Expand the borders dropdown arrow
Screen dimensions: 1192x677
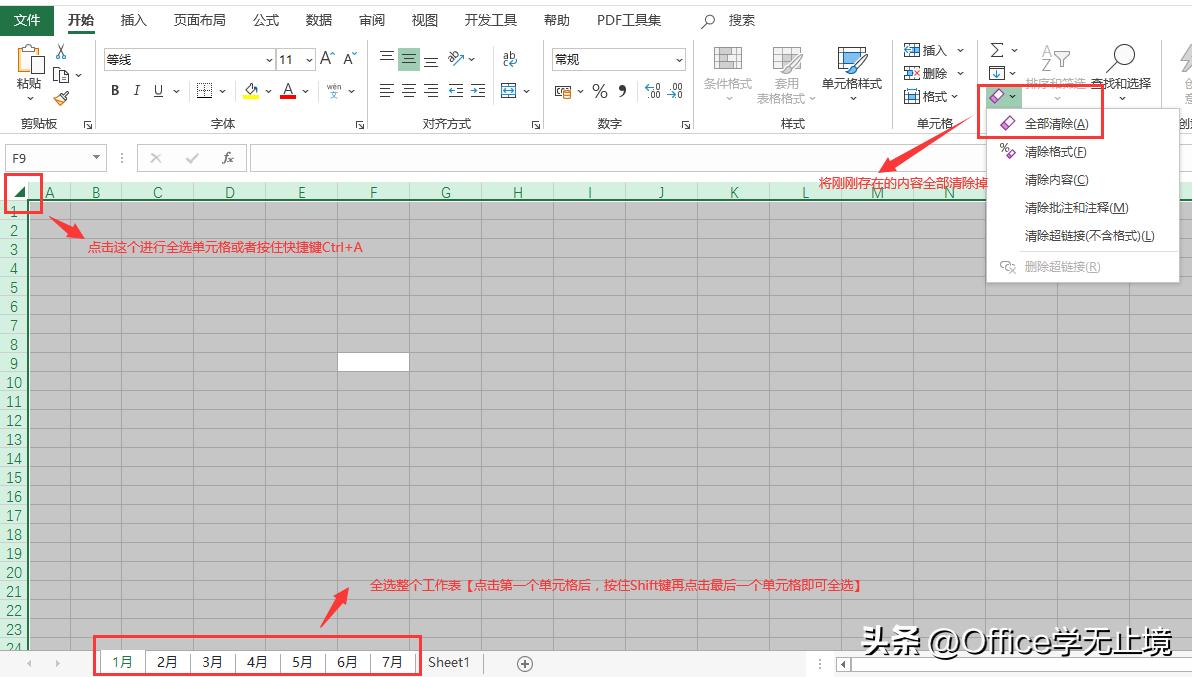pos(222,90)
